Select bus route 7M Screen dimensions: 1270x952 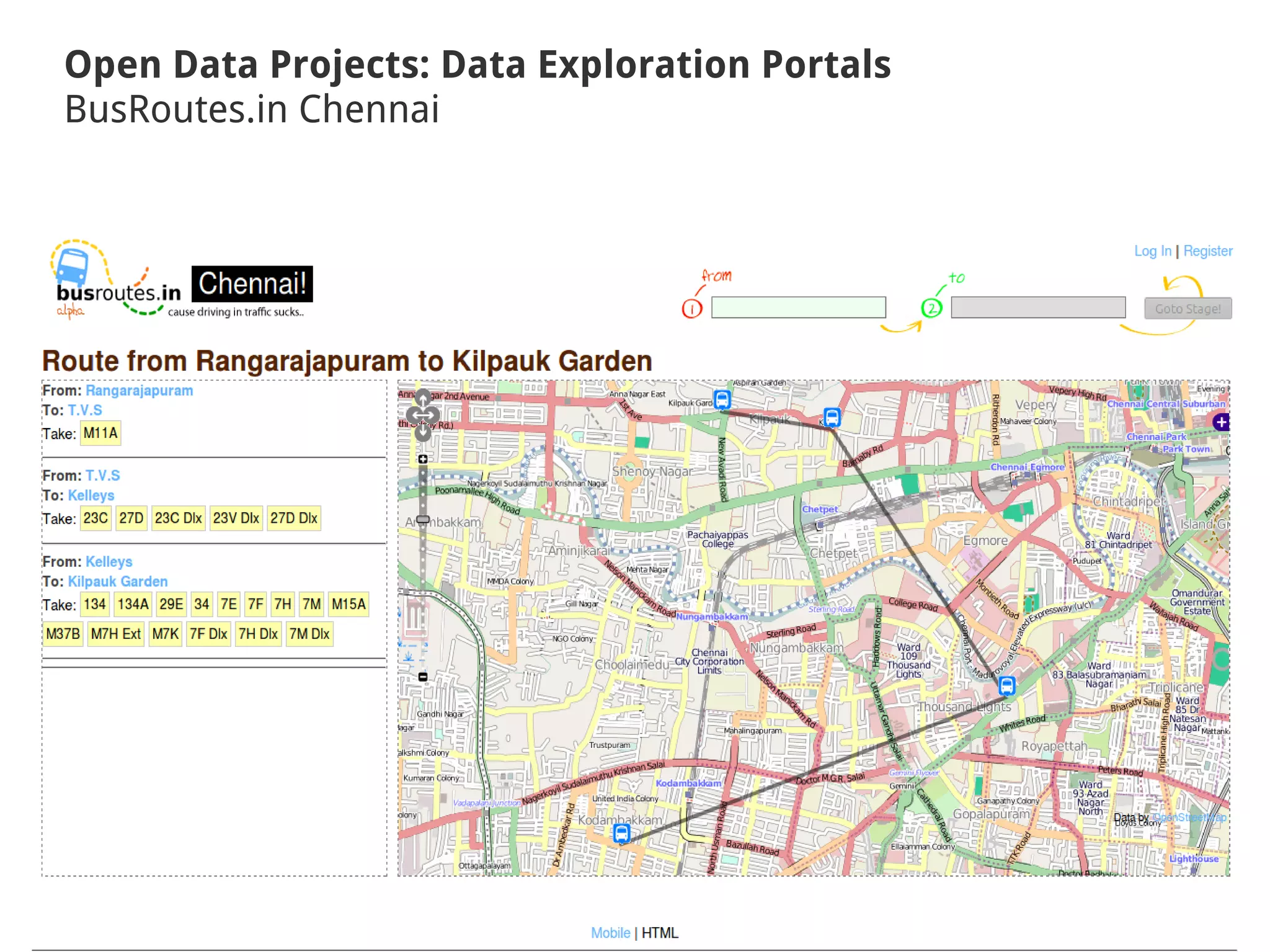(x=312, y=604)
